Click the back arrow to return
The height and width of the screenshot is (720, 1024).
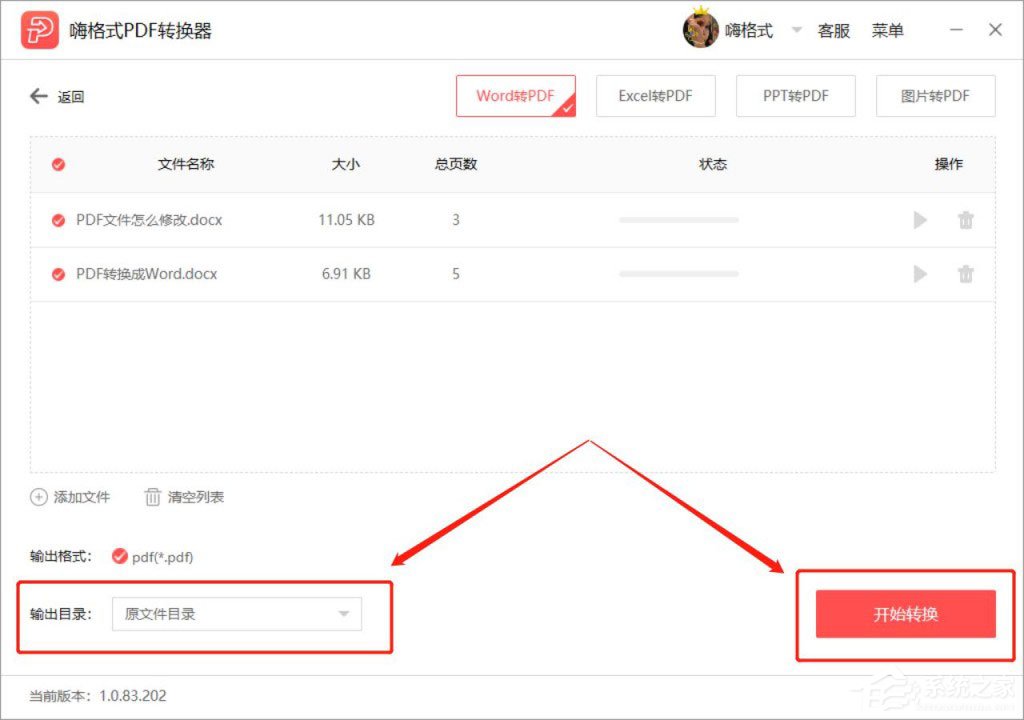[38, 96]
